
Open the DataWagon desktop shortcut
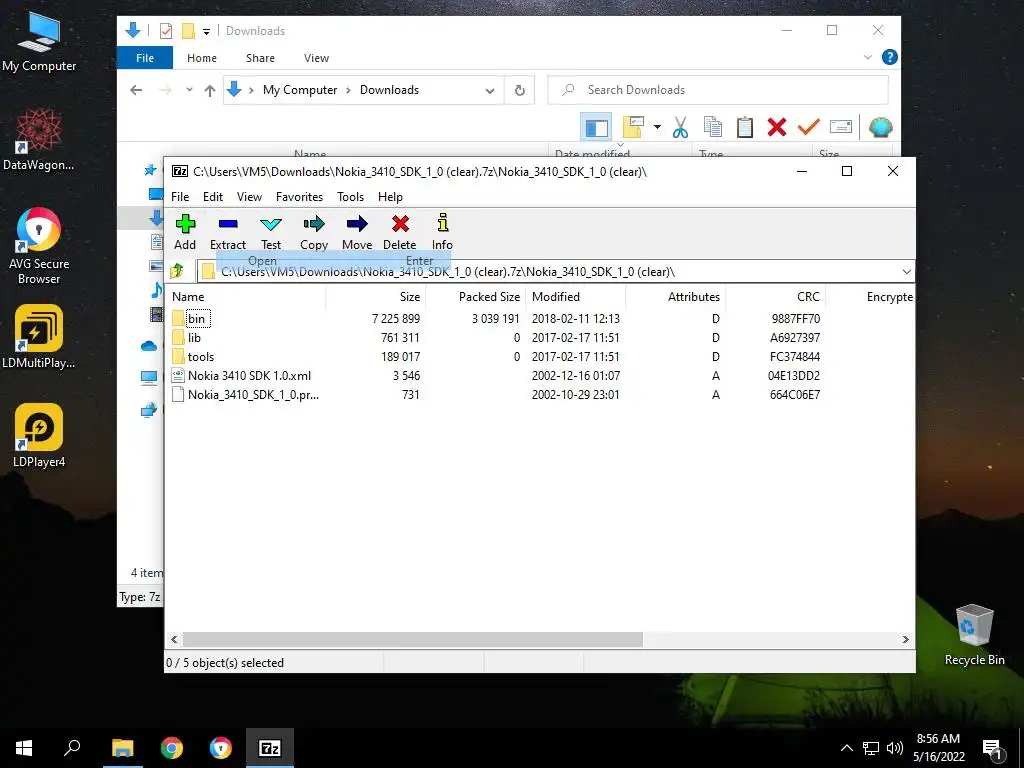click(39, 138)
